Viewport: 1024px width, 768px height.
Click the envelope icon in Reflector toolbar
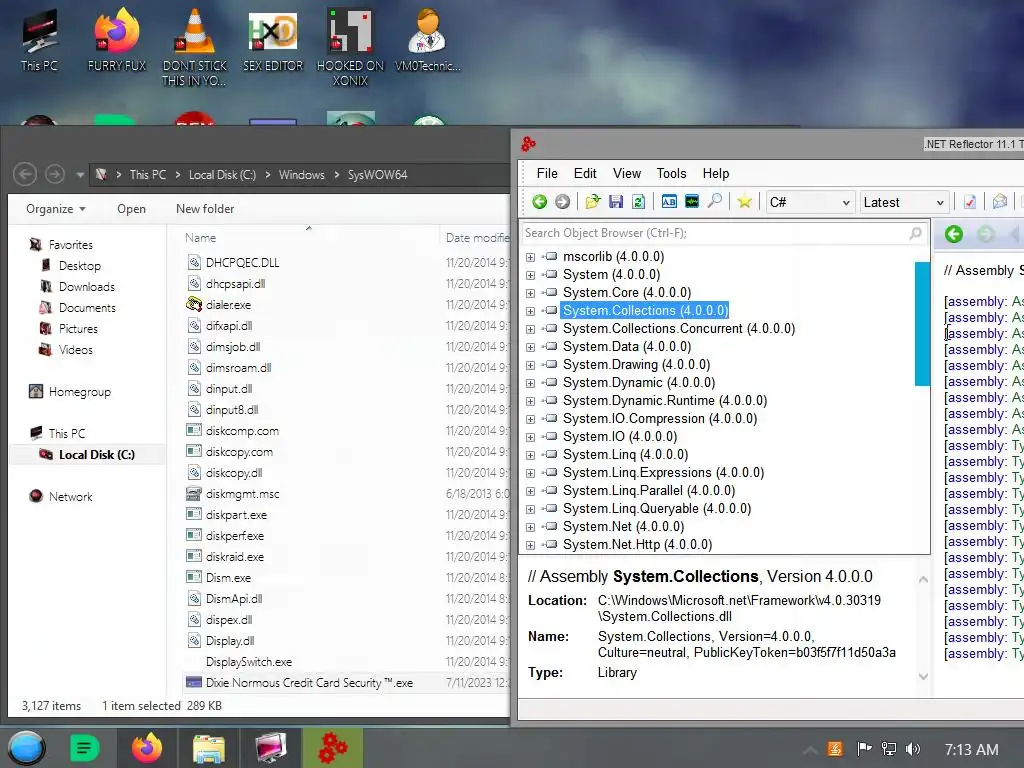click(999, 202)
